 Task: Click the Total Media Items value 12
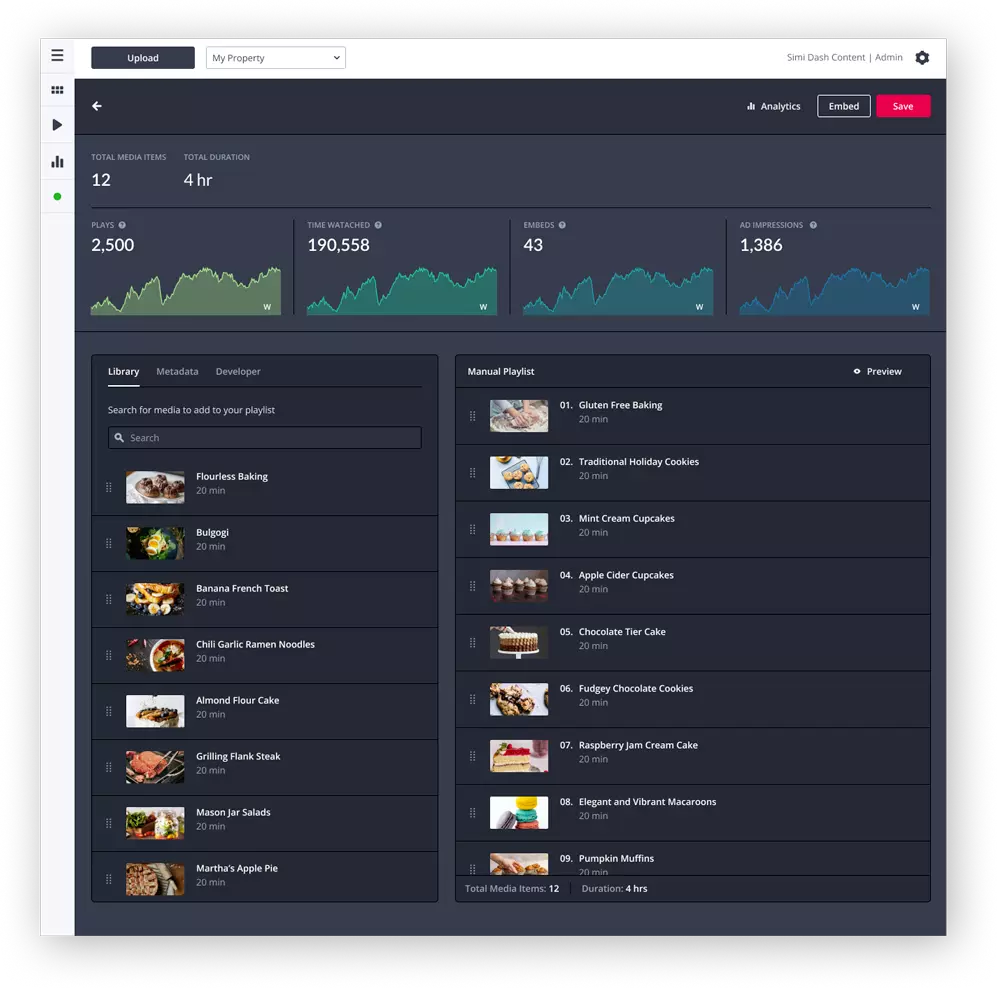coord(100,180)
